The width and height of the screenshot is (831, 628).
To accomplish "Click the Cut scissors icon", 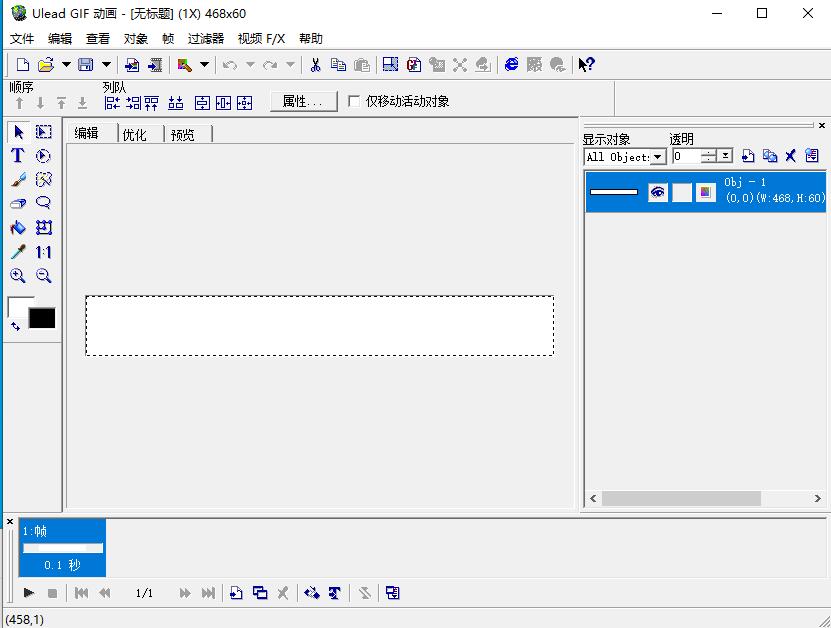I will (315, 65).
